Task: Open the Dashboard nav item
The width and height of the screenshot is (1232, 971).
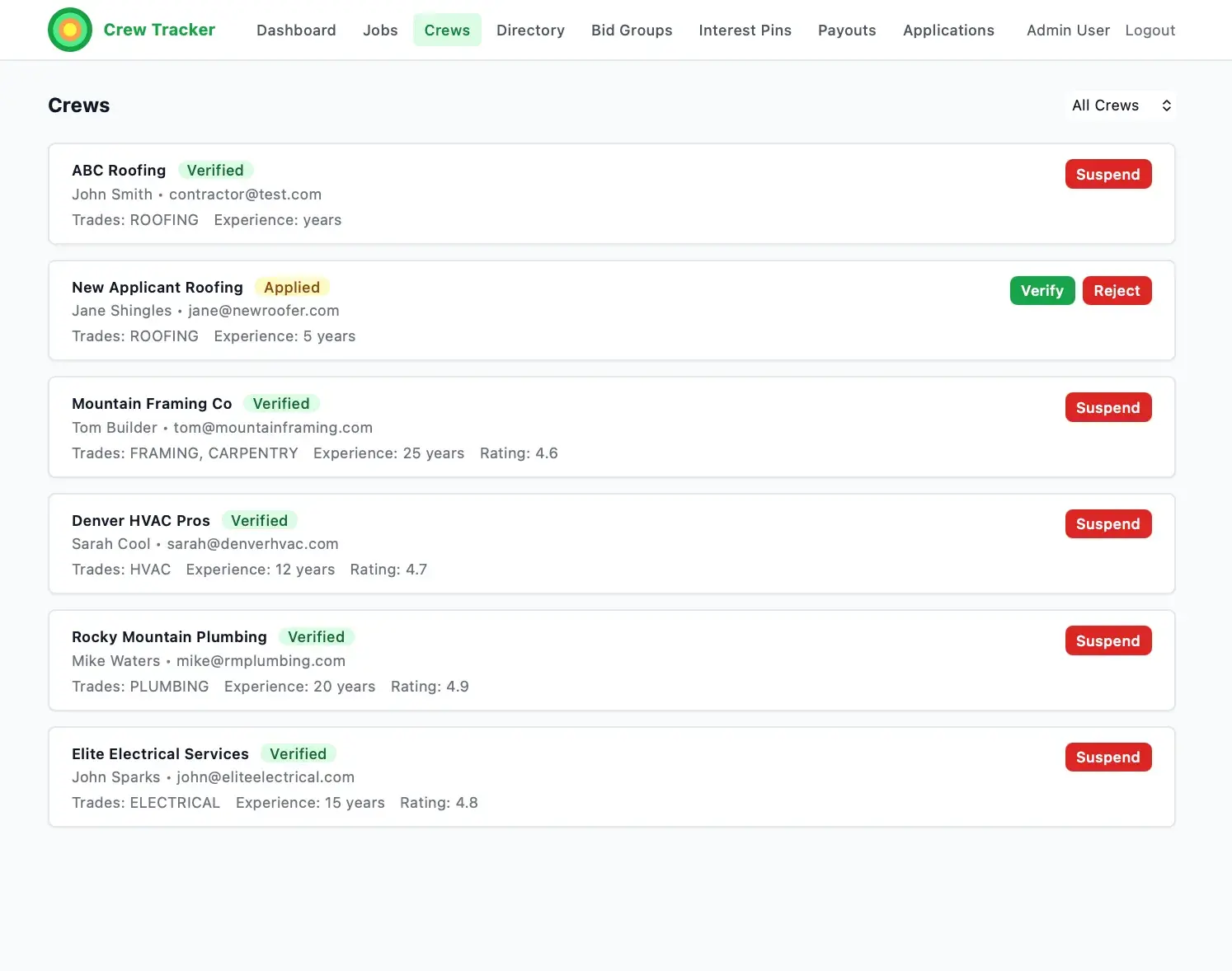Action: 296,30
